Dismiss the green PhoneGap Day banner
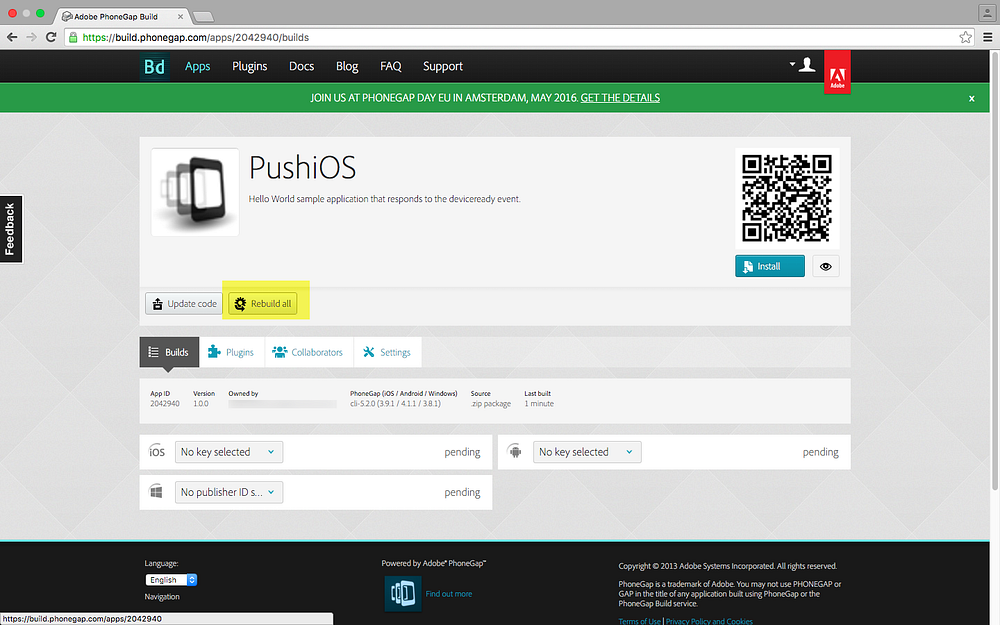This screenshot has height=625, width=1000. [x=971, y=98]
